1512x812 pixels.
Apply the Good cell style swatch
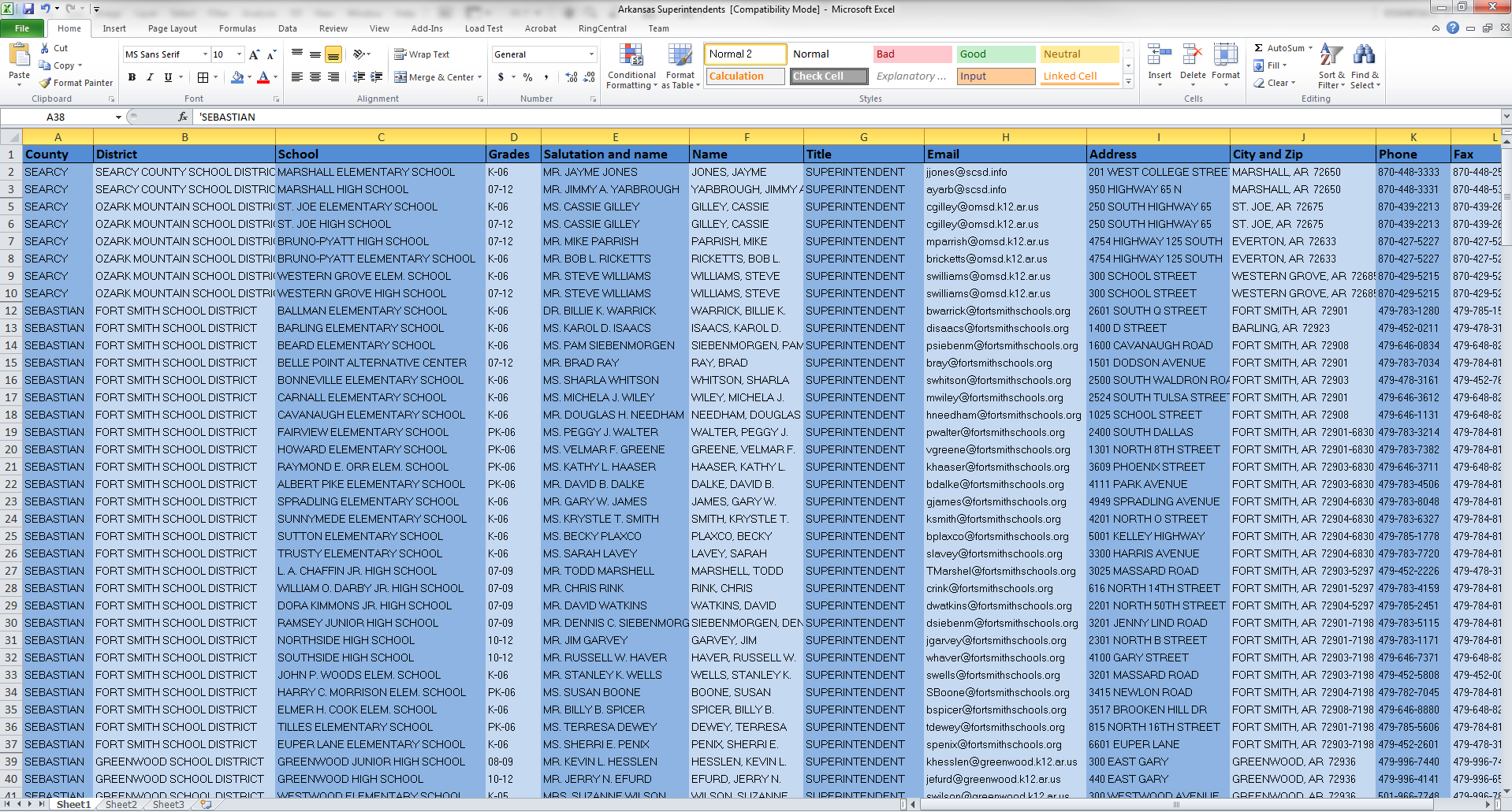pyautogui.click(x=996, y=54)
